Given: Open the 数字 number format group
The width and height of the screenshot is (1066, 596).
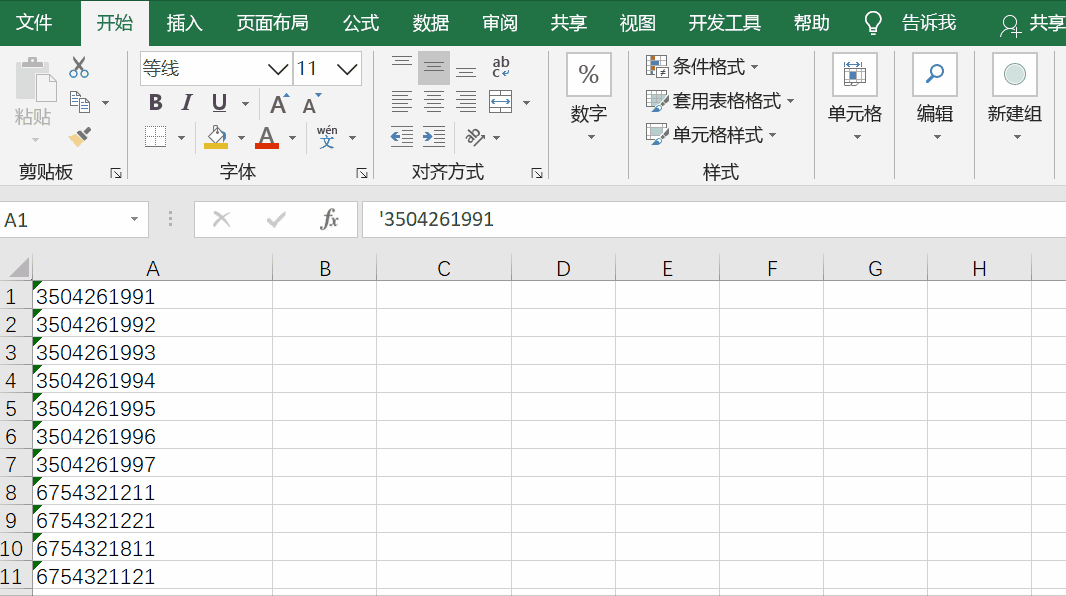Looking at the screenshot, I should point(589,97).
